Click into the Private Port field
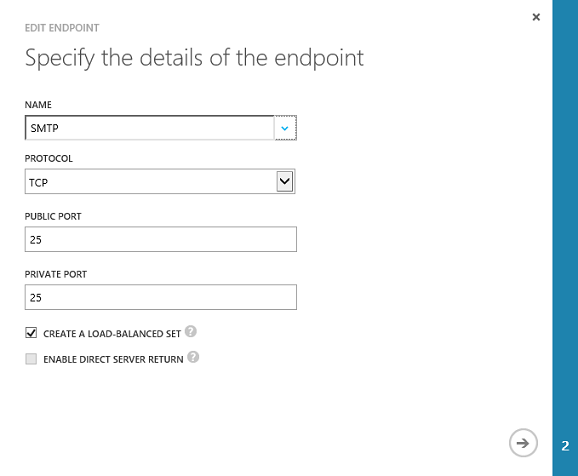This screenshot has height=476, width=578. click(x=161, y=297)
